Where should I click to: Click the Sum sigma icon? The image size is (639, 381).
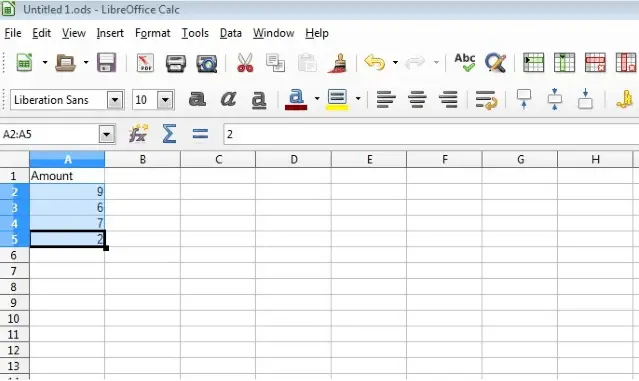point(169,134)
